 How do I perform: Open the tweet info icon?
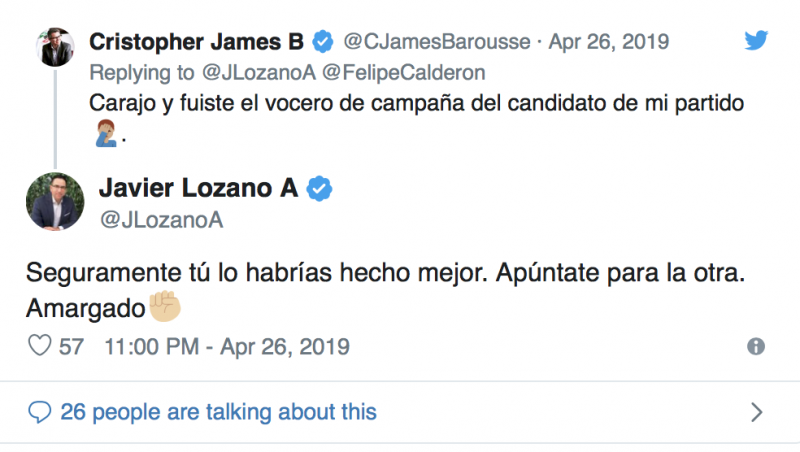click(756, 347)
